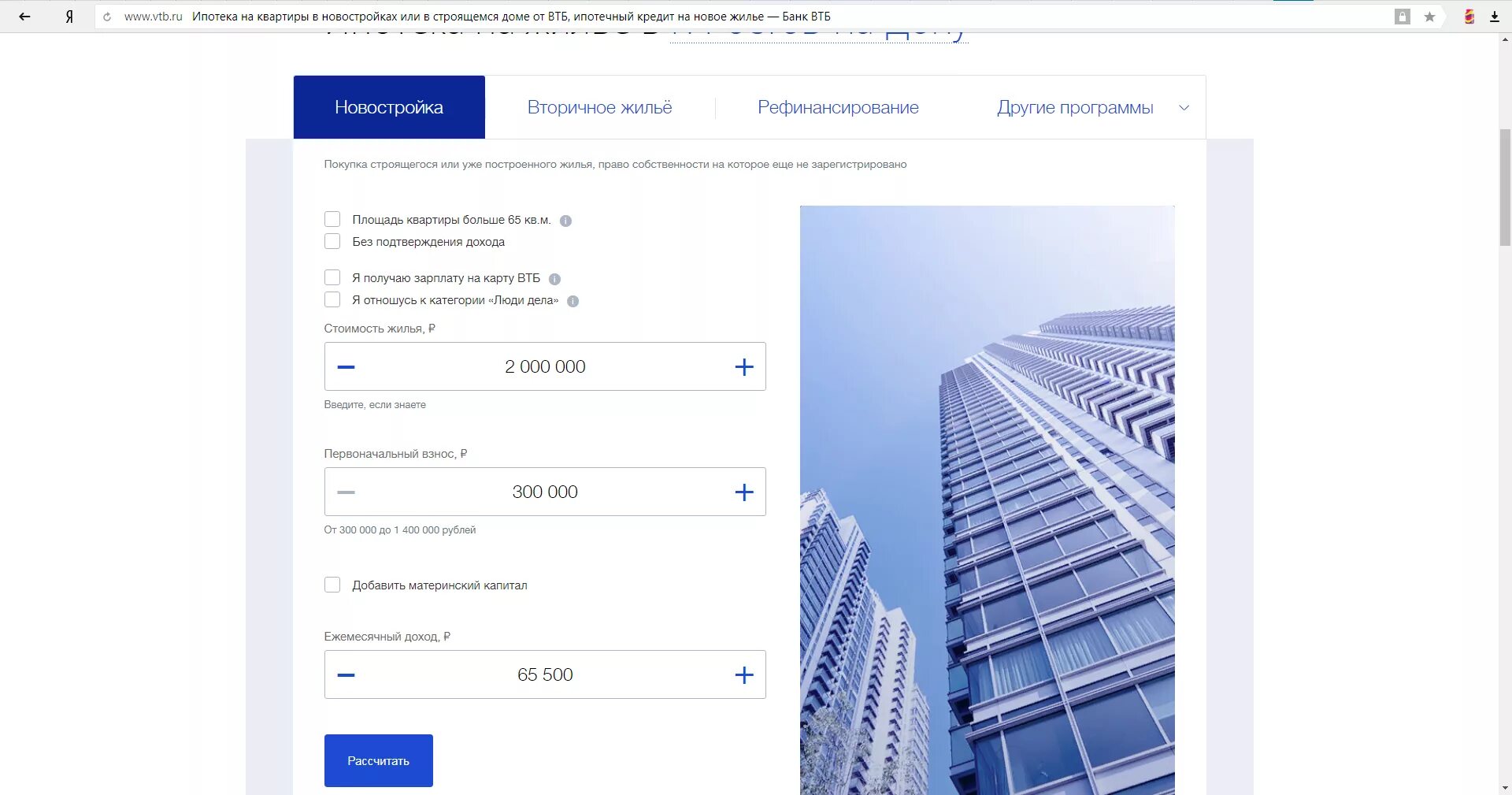This screenshot has height=795, width=1512.
Task: Edit the housing cost field 2 000 000
Action: [545, 366]
